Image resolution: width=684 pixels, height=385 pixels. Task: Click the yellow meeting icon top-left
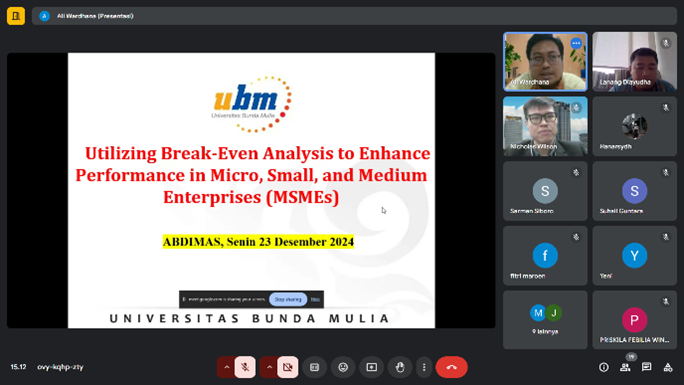16,16
